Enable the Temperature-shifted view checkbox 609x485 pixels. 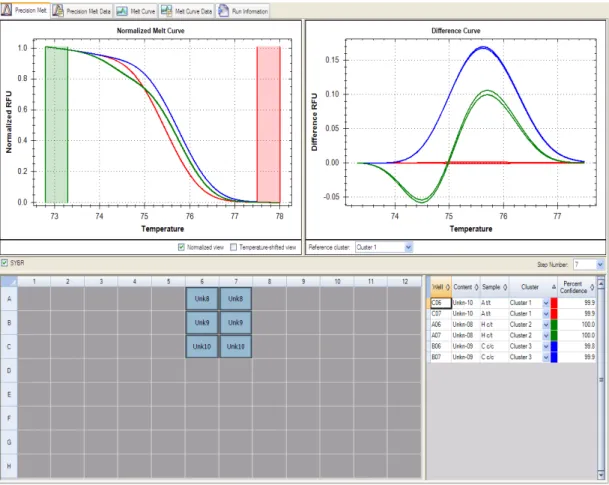(x=233, y=247)
